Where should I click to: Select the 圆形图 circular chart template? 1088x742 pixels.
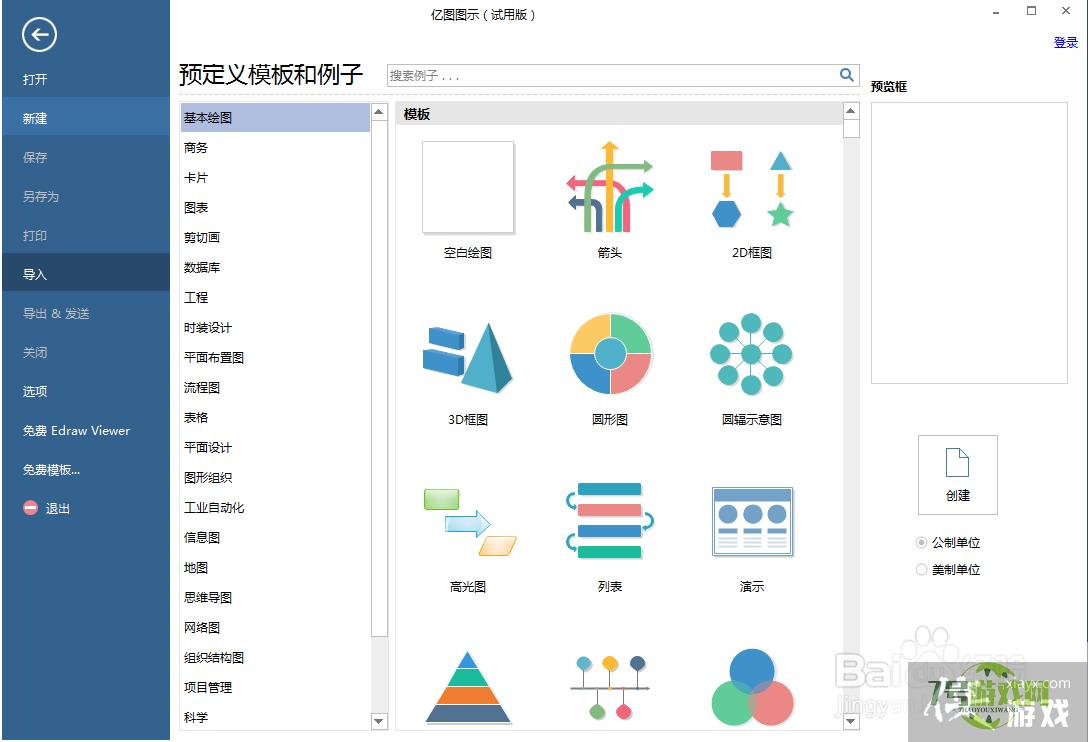coord(610,354)
